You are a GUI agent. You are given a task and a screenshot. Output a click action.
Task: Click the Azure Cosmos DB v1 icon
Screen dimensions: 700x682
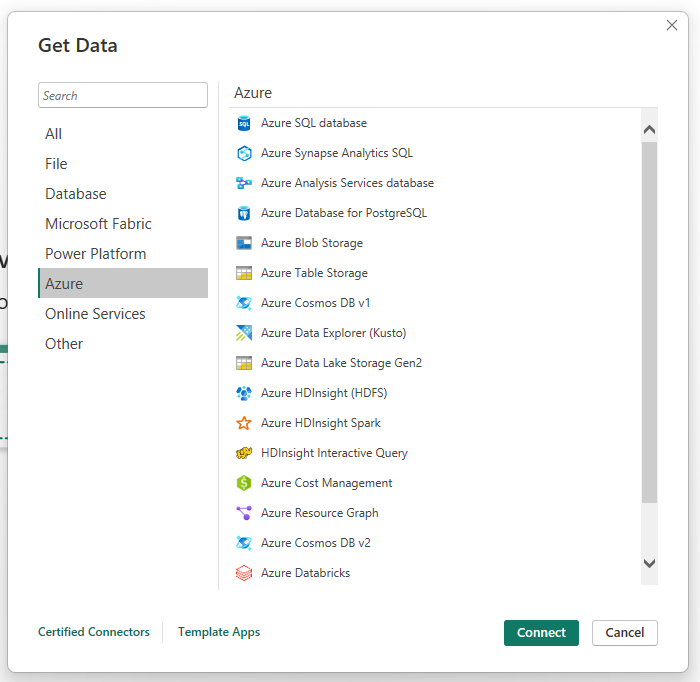pyautogui.click(x=244, y=303)
